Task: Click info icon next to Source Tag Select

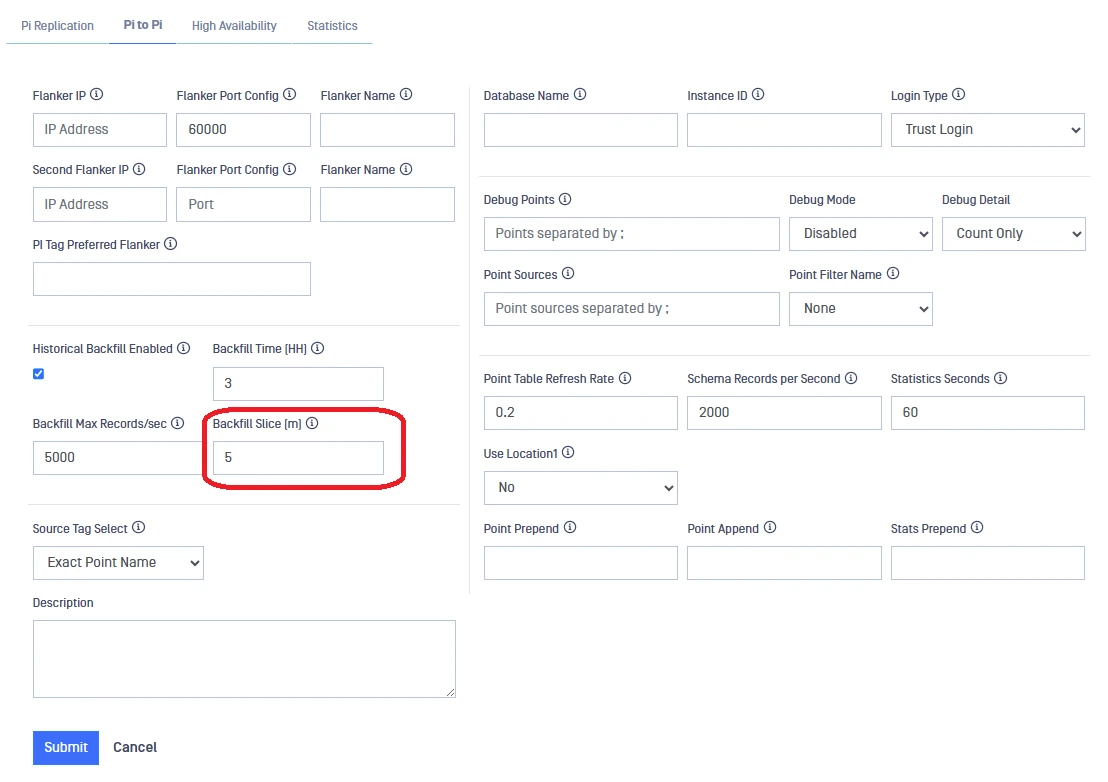Action: click(x=139, y=528)
